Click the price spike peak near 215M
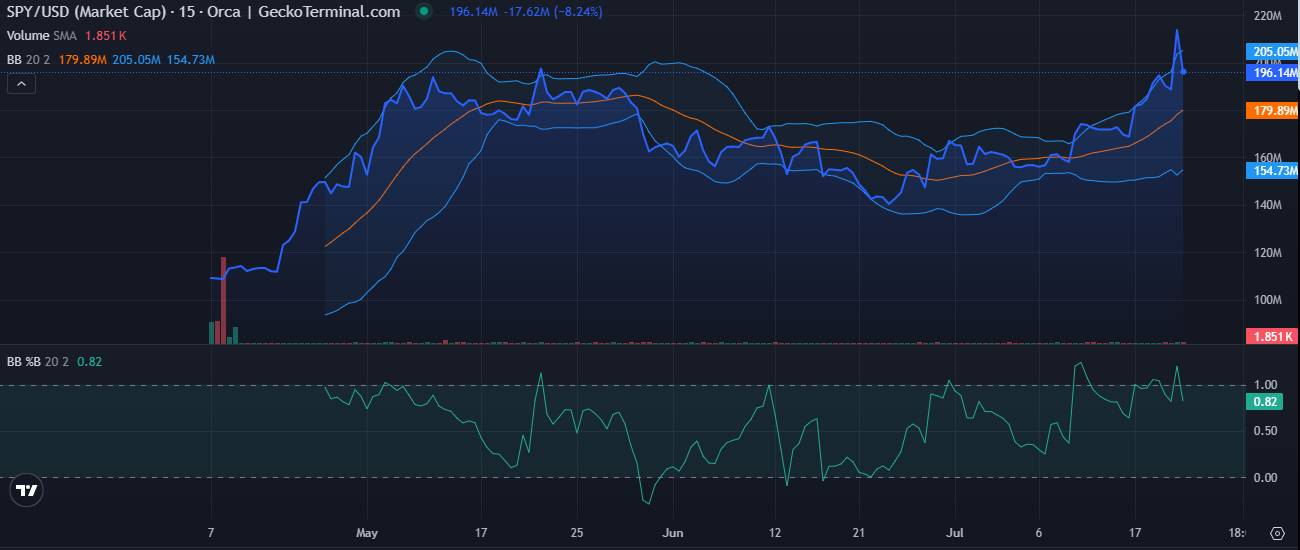 click(1177, 31)
